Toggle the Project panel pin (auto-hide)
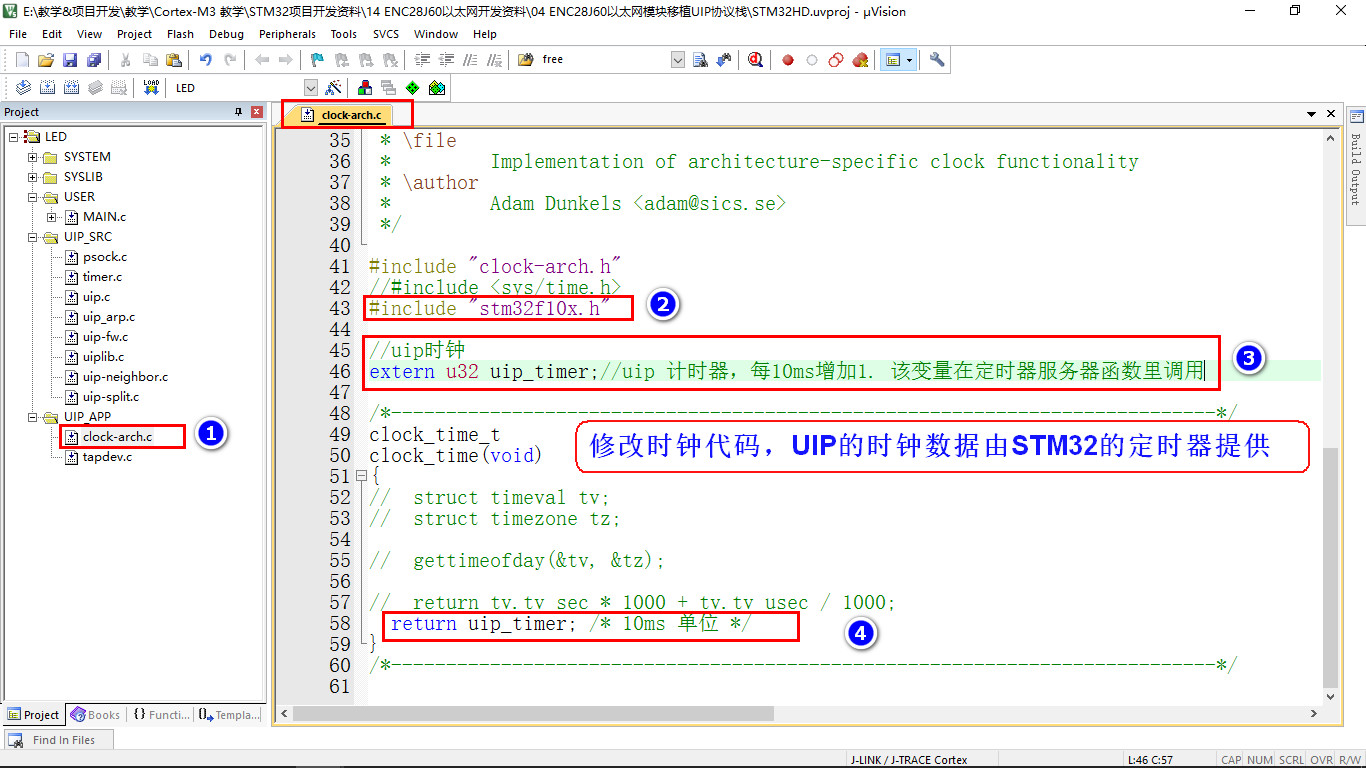The width and height of the screenshot is (1366, 768). point(238,112)
